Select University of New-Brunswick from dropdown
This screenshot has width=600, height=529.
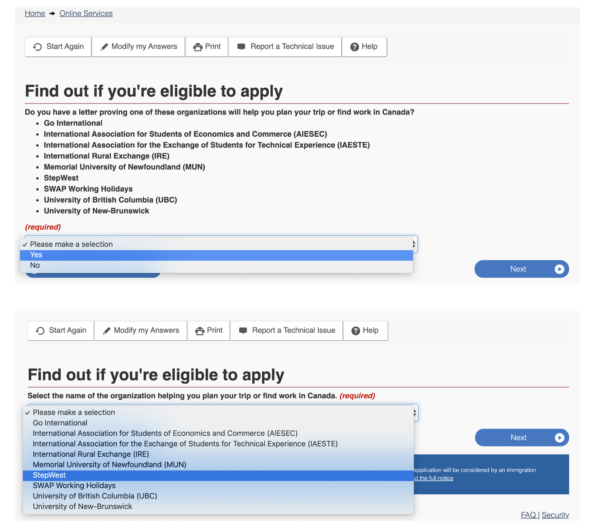(x=218, y=507)
